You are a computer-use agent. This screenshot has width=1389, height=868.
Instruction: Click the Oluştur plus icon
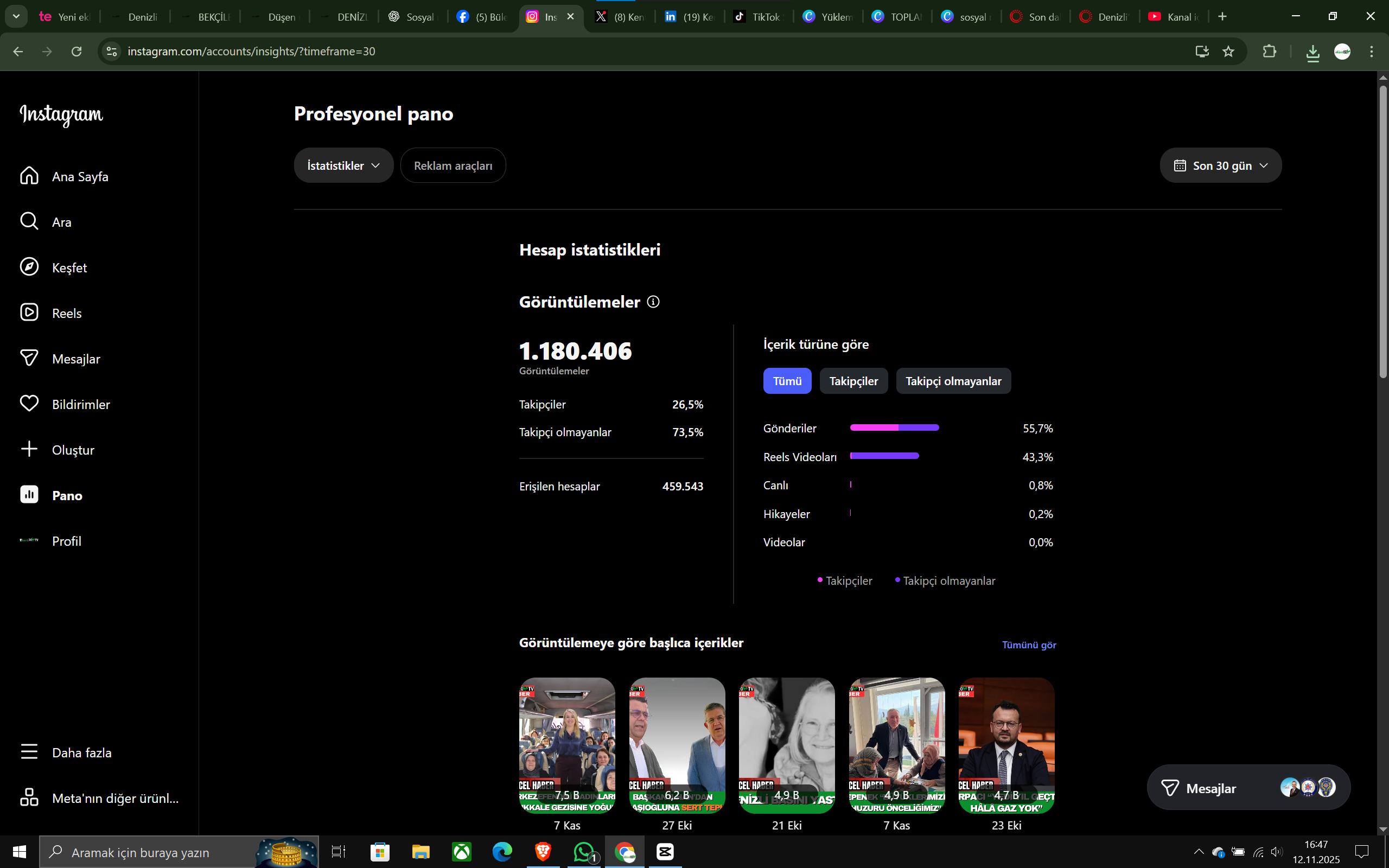(x=29, y=449)
